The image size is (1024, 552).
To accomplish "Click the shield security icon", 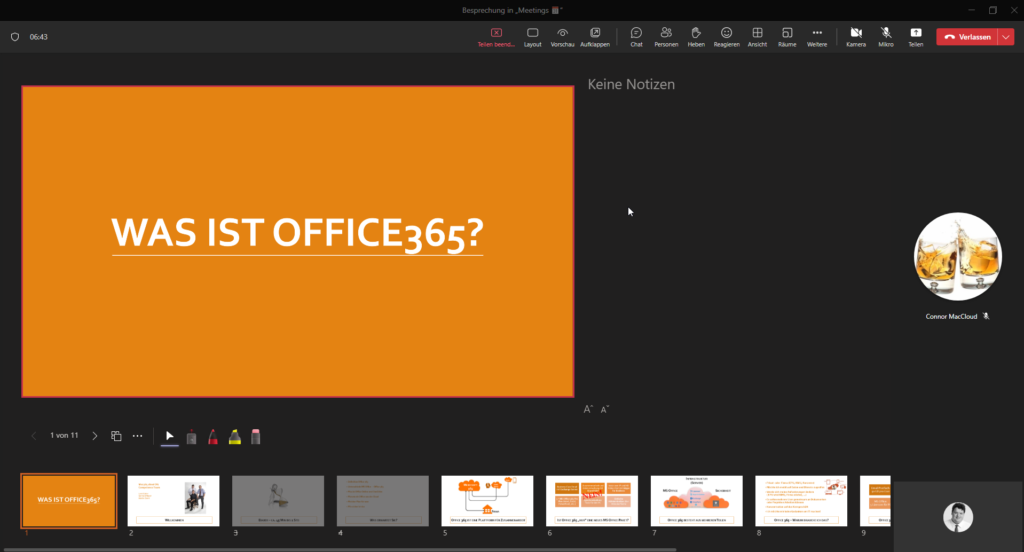I will point(15,37).
